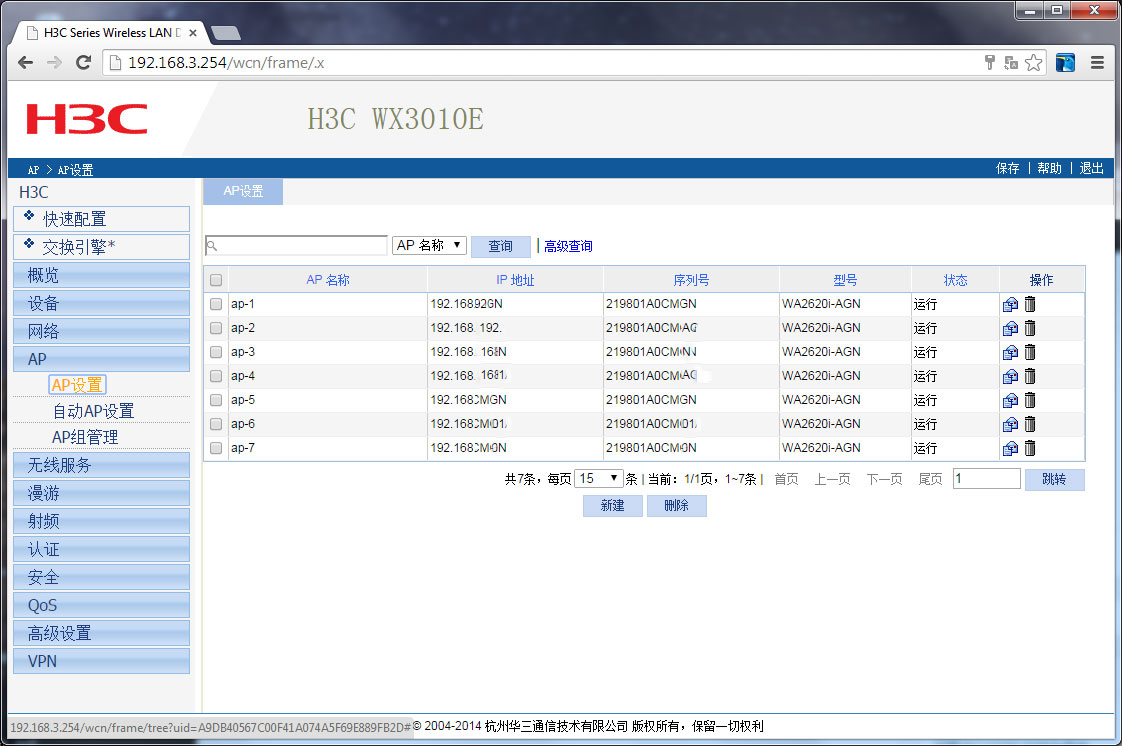Click the edit icon for ap-1

(1010, 305)
